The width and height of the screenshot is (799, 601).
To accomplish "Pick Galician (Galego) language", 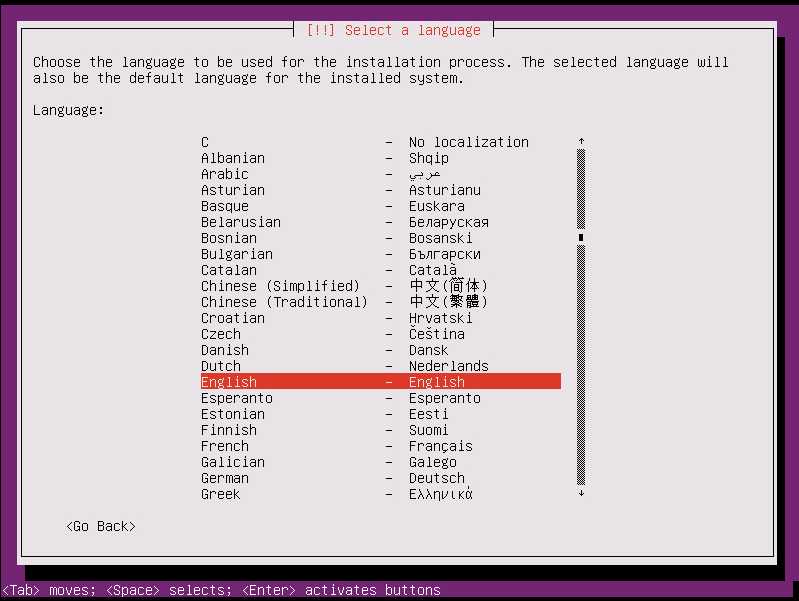I will pyautogui.click(x=381, y=462).
